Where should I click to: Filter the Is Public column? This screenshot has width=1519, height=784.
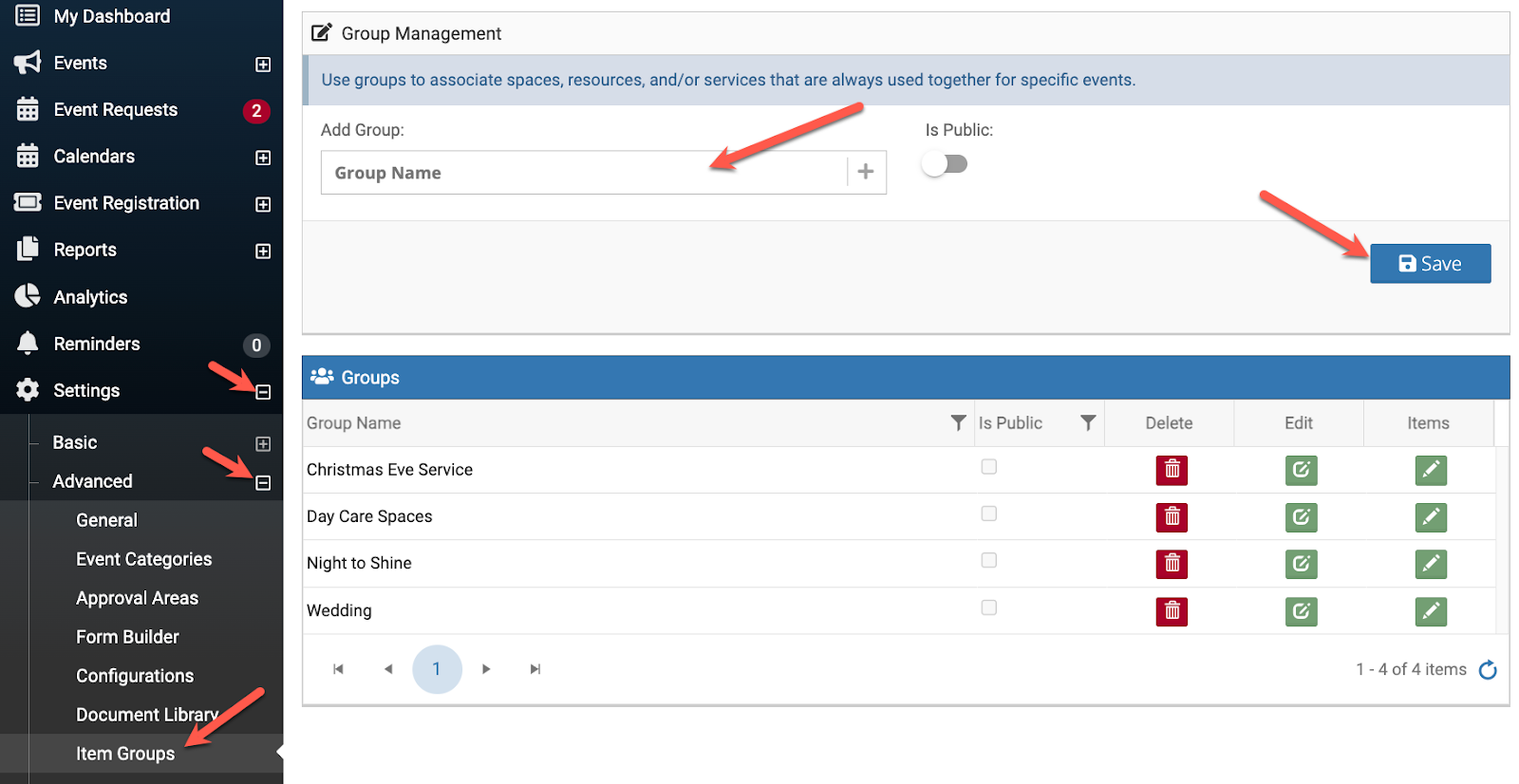[1088, 423]
